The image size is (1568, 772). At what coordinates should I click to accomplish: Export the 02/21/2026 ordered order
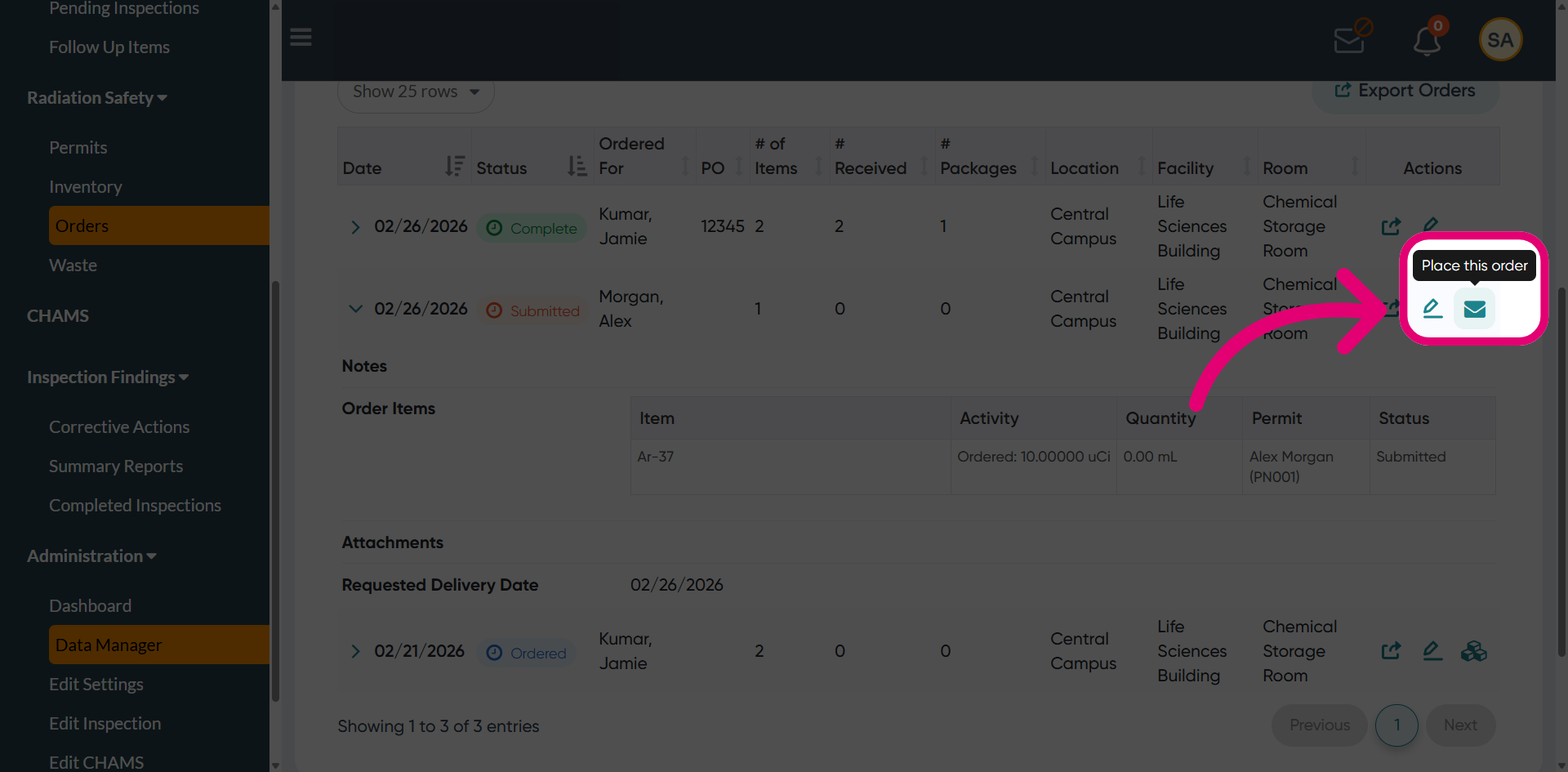point(1391,651)
